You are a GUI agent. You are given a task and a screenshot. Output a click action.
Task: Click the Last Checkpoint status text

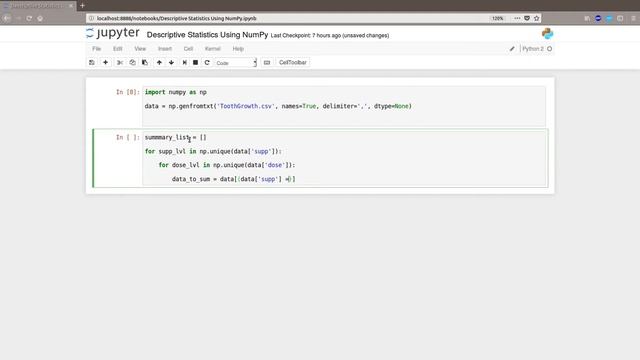tap(330, 36)
